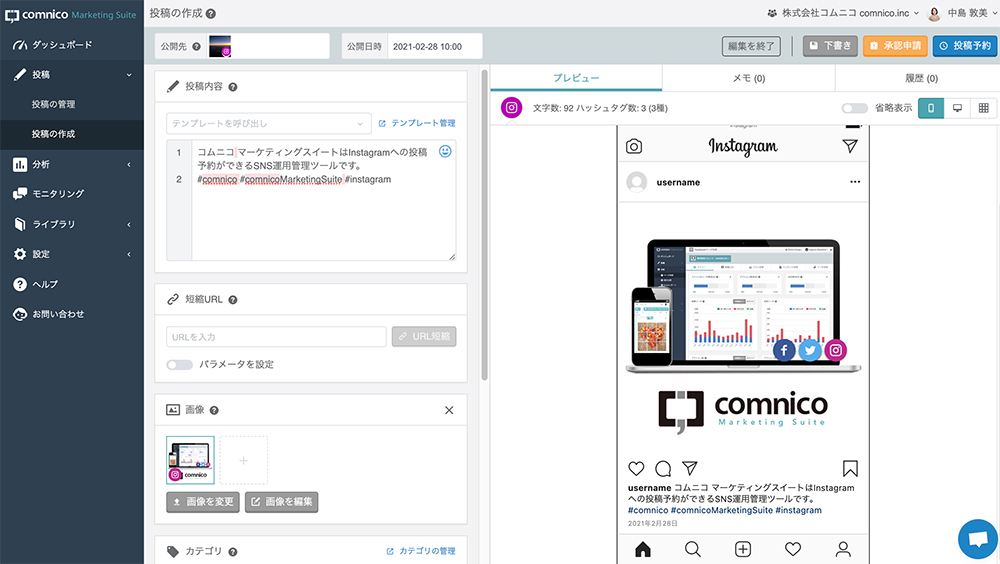Click the URL短縮 button
The width and height of the screenshot is (1000, 564).
point(424,336)
